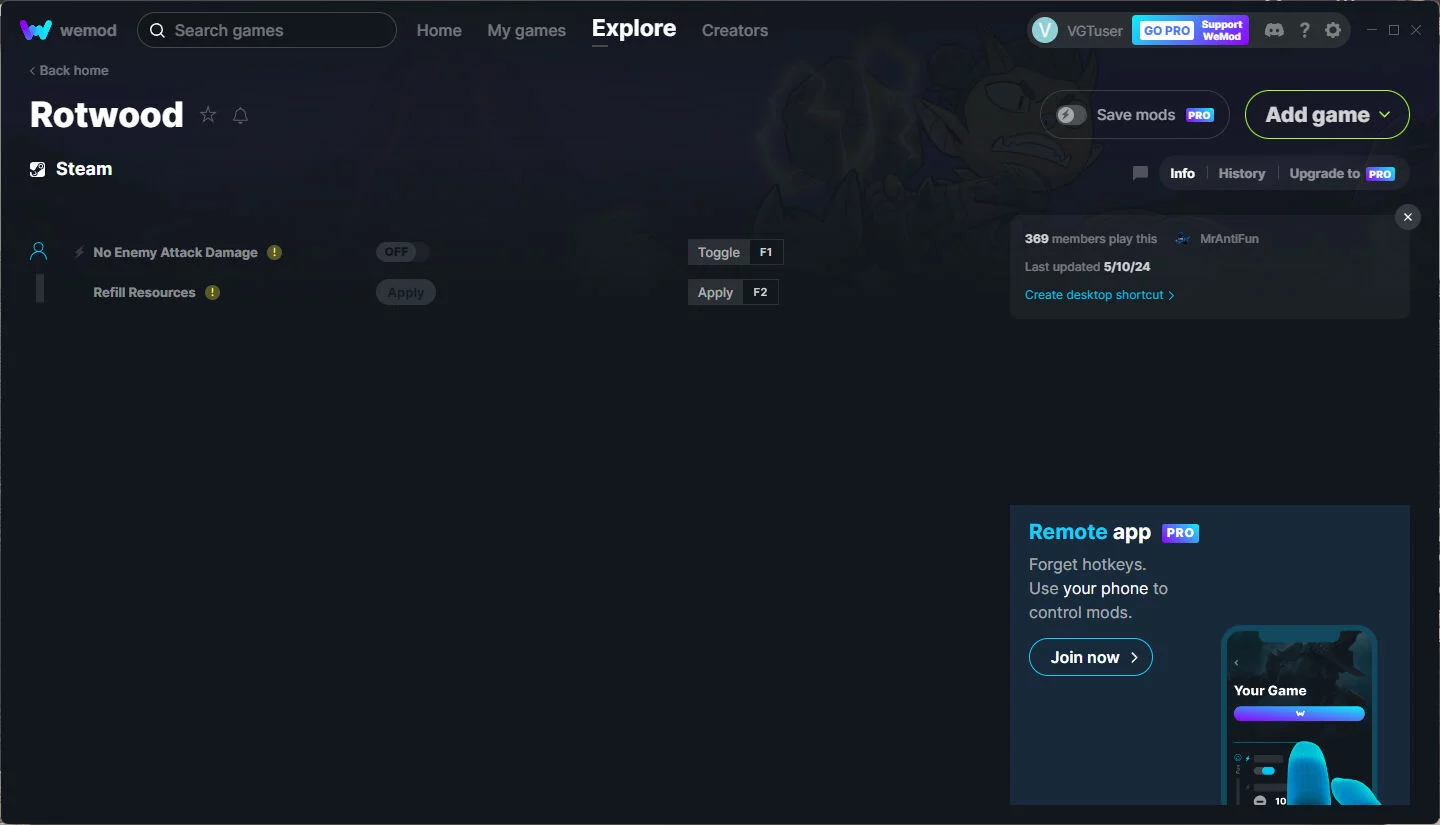Click Create desktop shortcut link

click(x=1100, y=295)
